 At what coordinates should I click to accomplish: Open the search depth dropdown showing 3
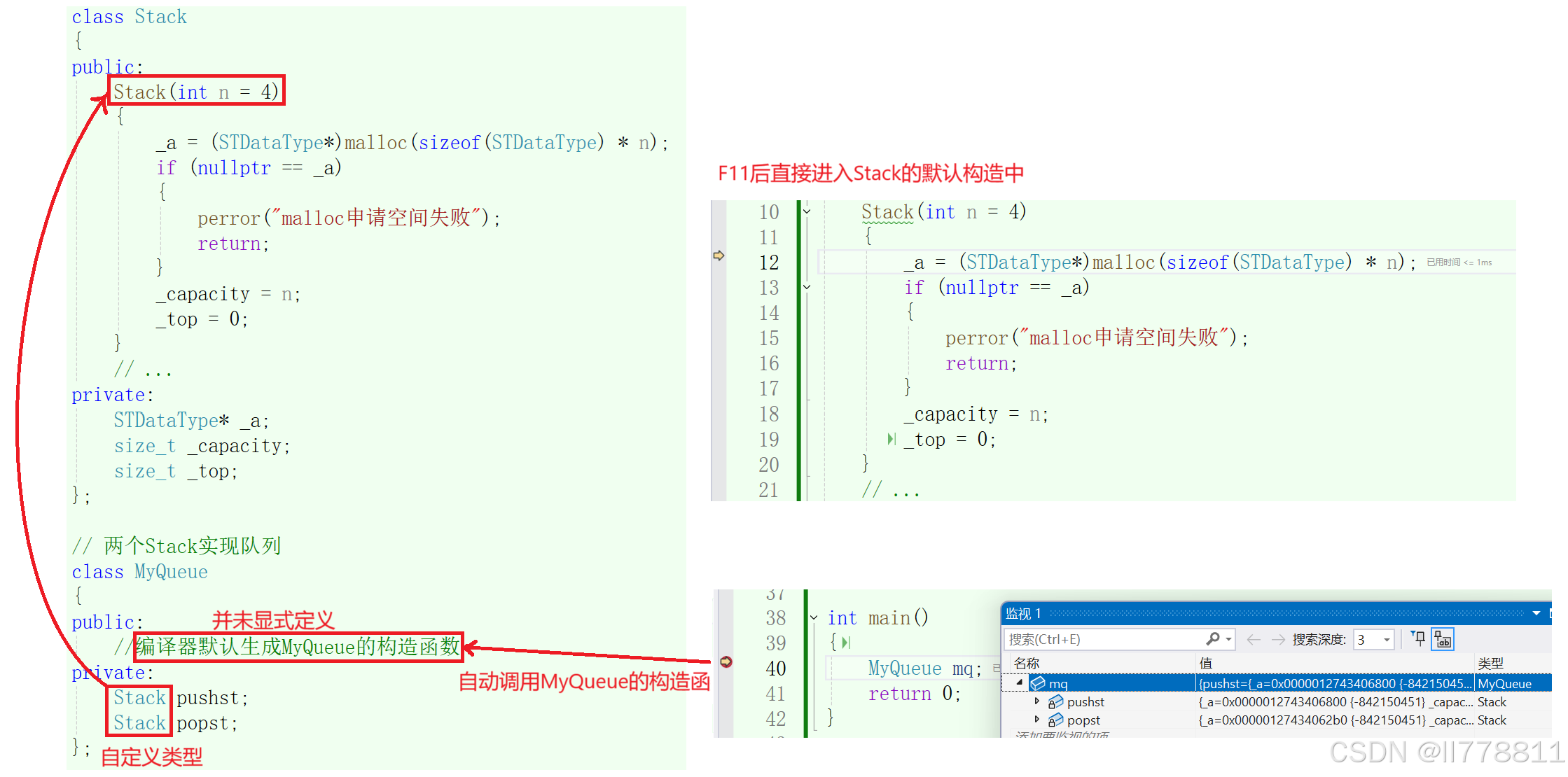[x=1386, y=640]
